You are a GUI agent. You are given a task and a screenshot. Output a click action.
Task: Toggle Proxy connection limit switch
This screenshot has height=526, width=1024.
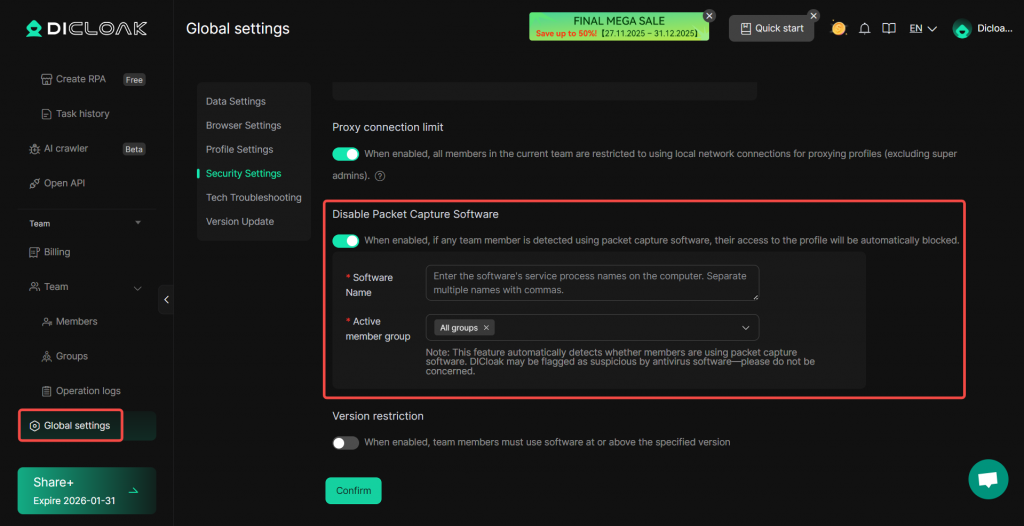click(346, 154)
